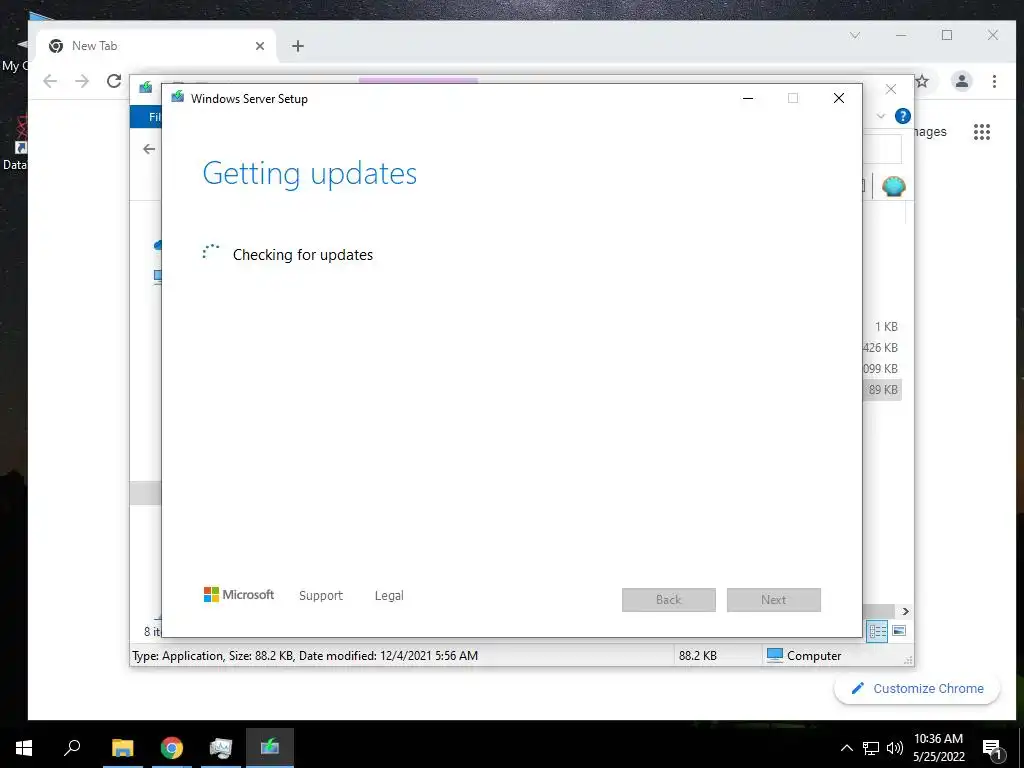
Task: Open the taskbar clock and date
Action: click(938, 748)
